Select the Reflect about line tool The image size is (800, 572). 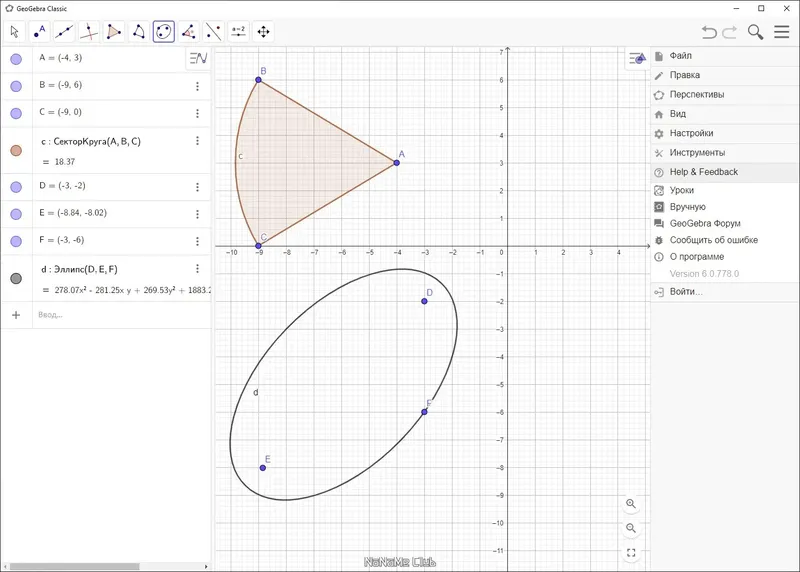pos(214,32)
